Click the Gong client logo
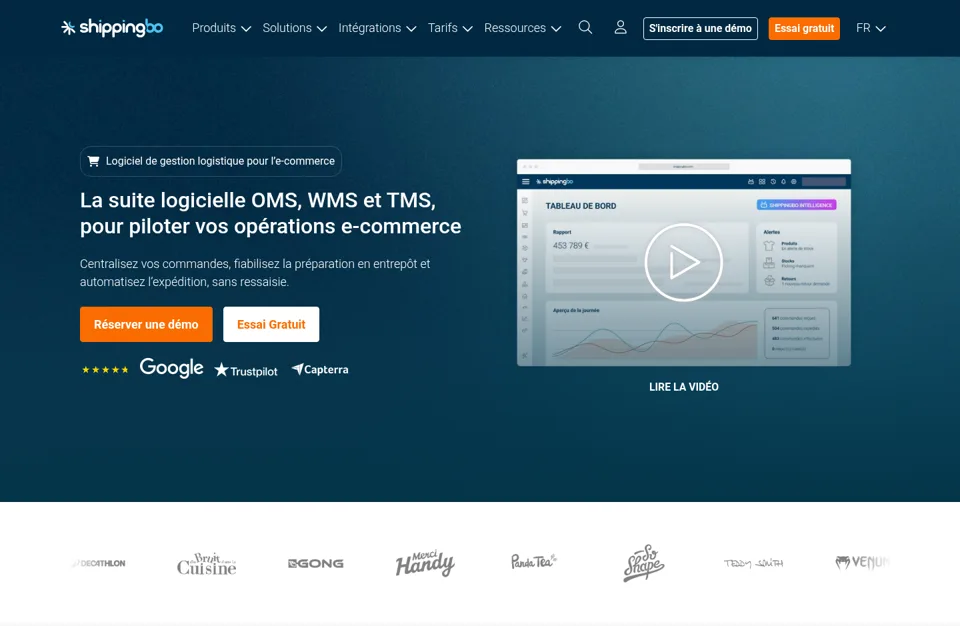 tap(316, 563)
